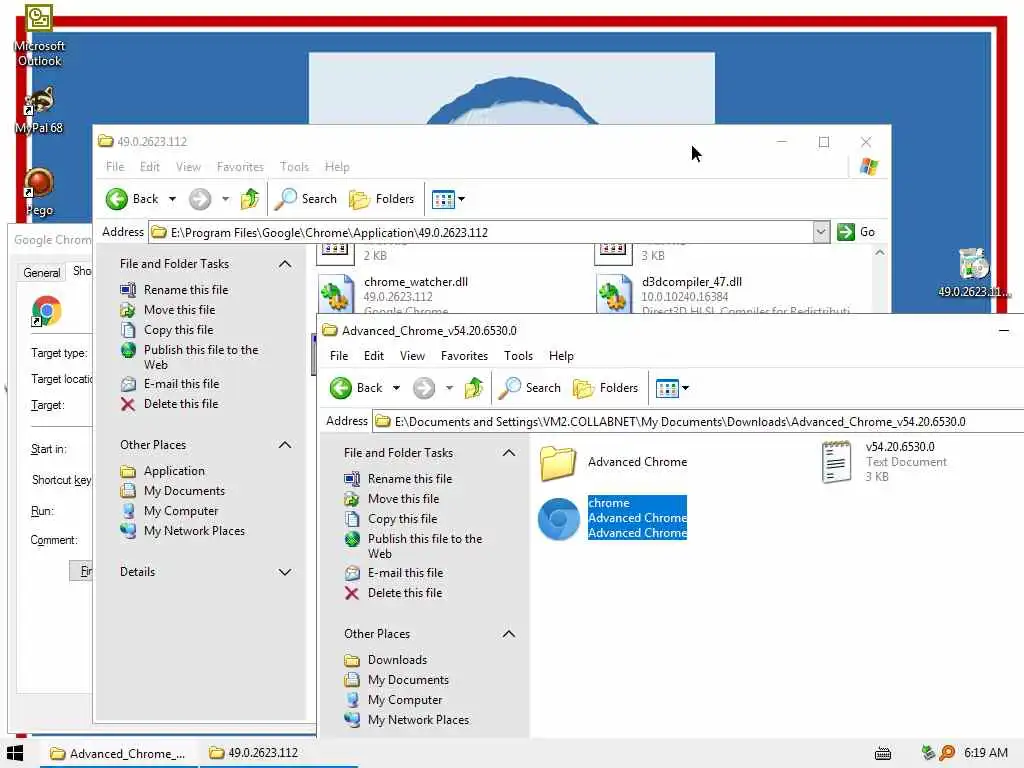Open View menu in Advanced_Chrome window

tap(412, 356)
